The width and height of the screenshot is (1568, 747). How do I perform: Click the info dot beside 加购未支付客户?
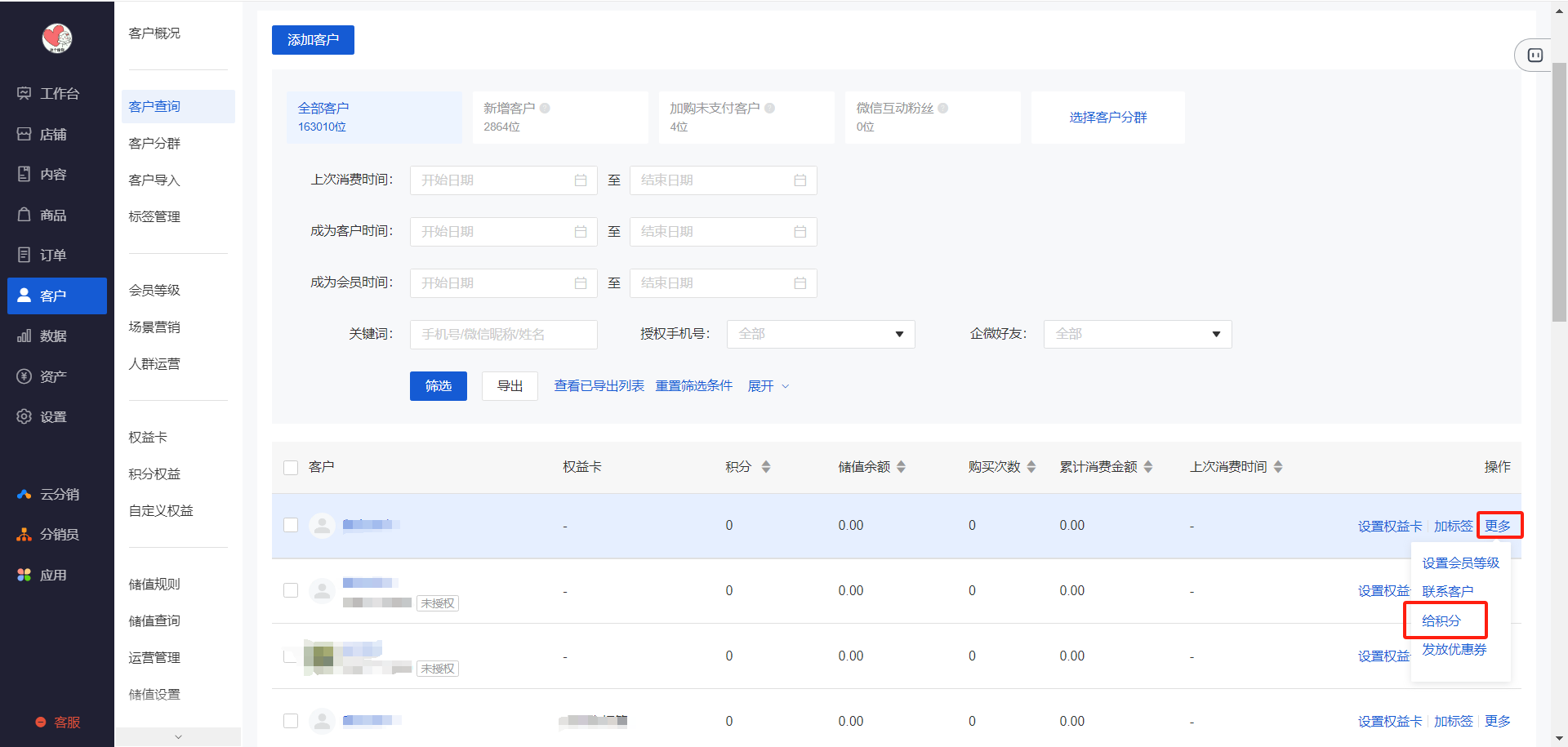[769, 108]
